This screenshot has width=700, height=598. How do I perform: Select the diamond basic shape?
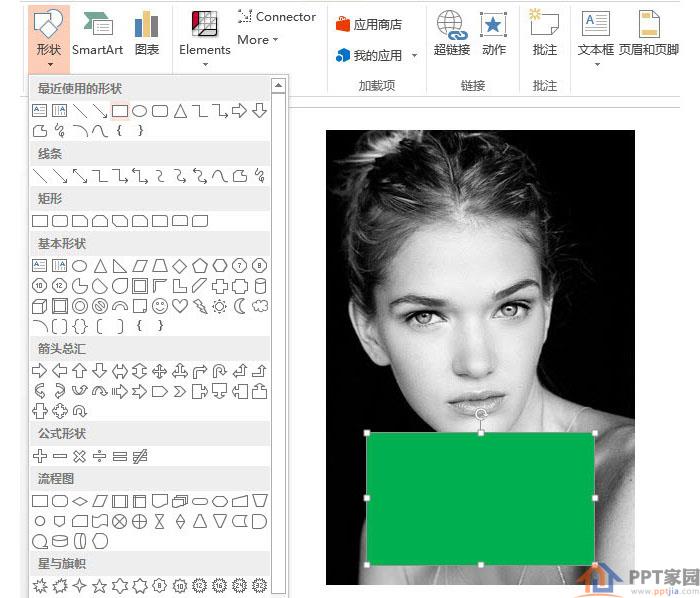179,266
